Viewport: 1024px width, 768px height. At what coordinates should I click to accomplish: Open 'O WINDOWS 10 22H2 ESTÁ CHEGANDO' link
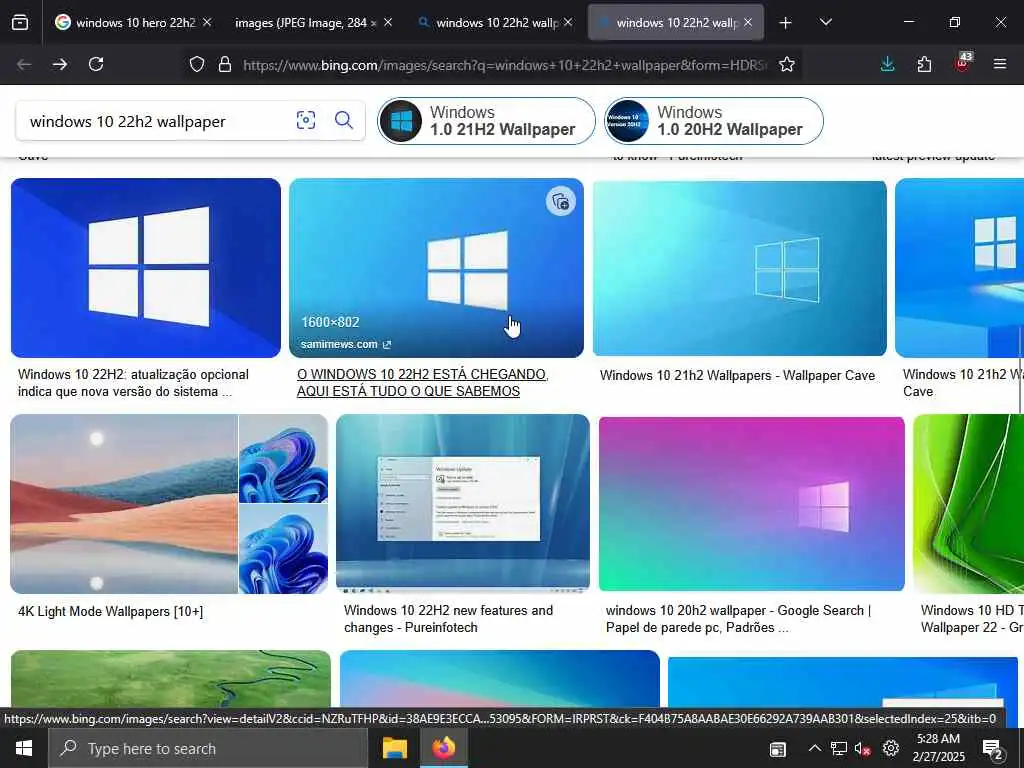click(x=423, y=383)
